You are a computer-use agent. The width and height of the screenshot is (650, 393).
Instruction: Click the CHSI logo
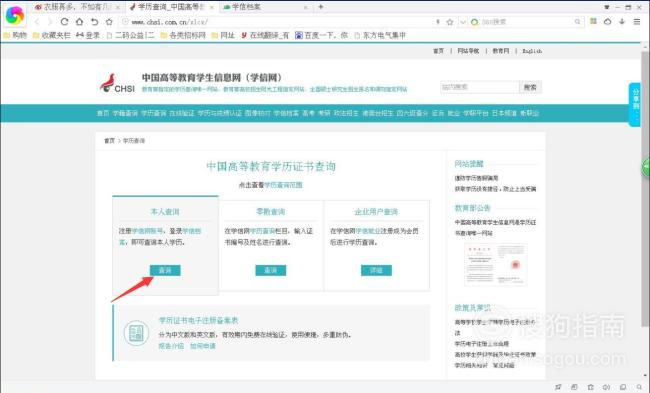click(x=117, y=83)
